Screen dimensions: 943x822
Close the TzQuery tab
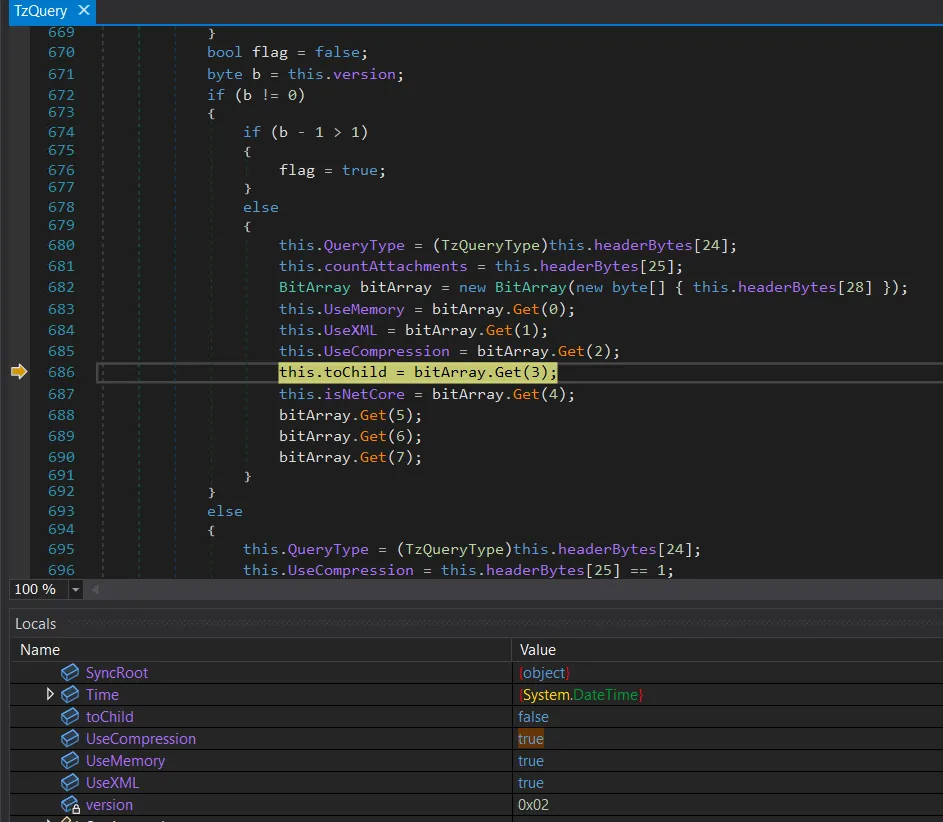83,11
